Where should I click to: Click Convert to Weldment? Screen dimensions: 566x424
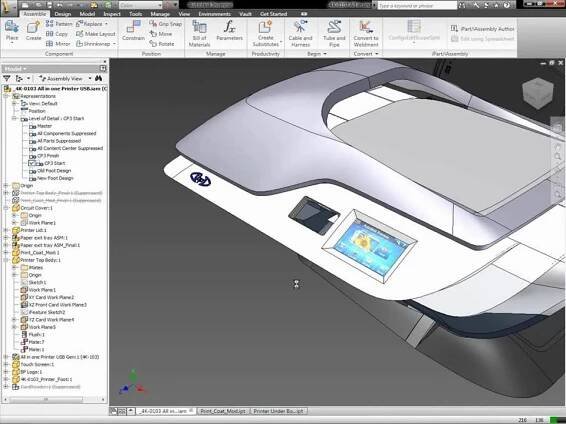tap(366, 33)
